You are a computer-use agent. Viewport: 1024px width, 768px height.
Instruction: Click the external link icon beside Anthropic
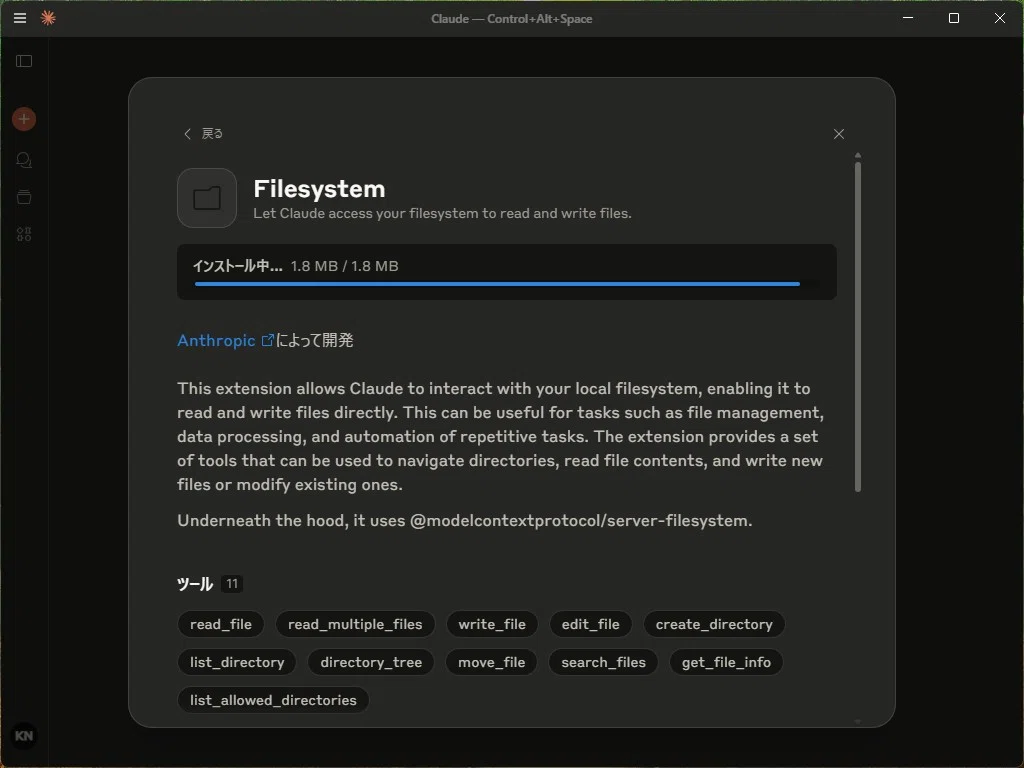tap(267, 340)
